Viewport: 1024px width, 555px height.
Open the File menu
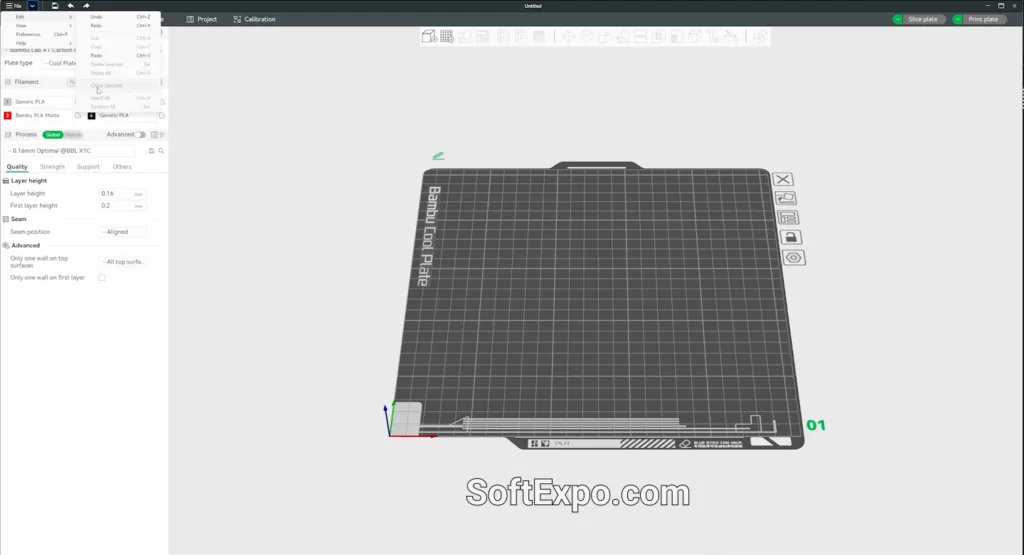tap(14, 5)
